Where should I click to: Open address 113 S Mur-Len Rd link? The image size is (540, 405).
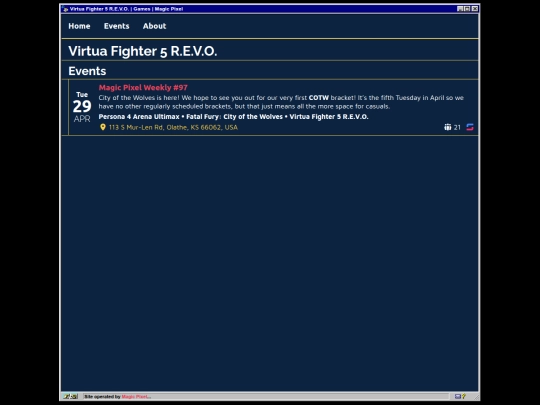173,127
